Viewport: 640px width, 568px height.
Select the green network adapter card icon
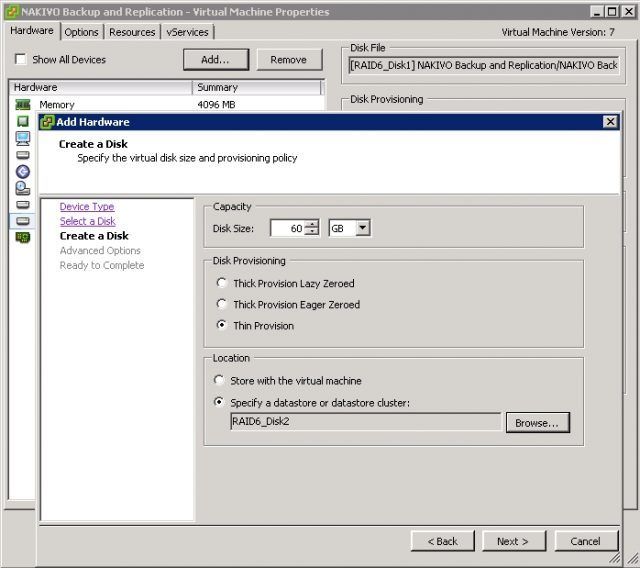point(23,237)
